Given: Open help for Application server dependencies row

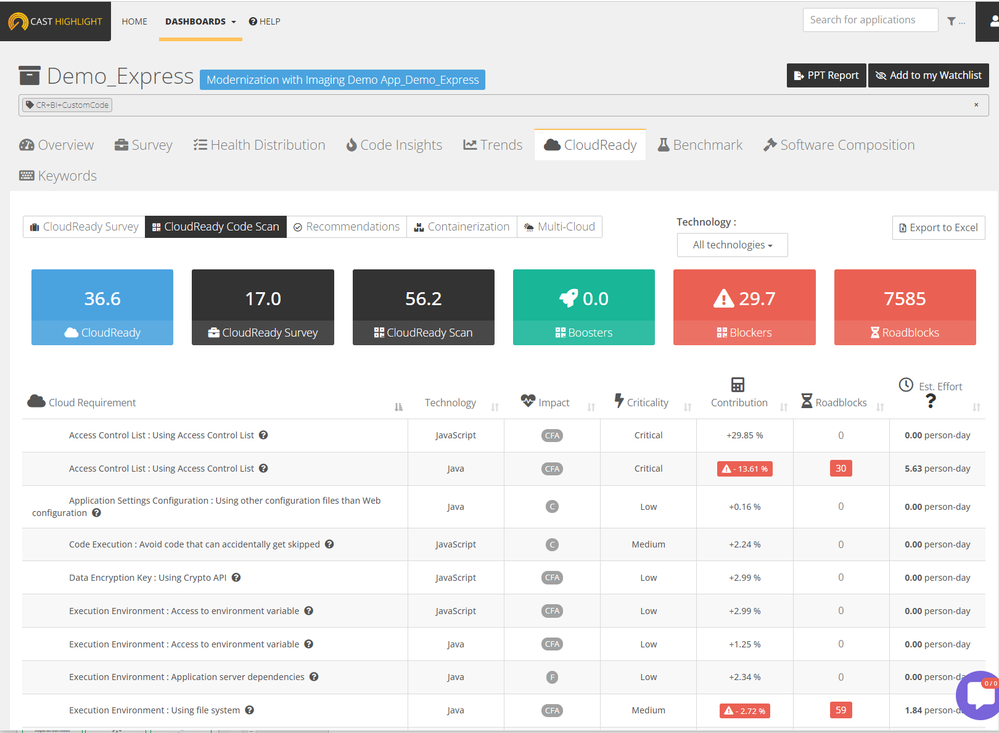Looking at the screenshot, I should coord(314,677).
